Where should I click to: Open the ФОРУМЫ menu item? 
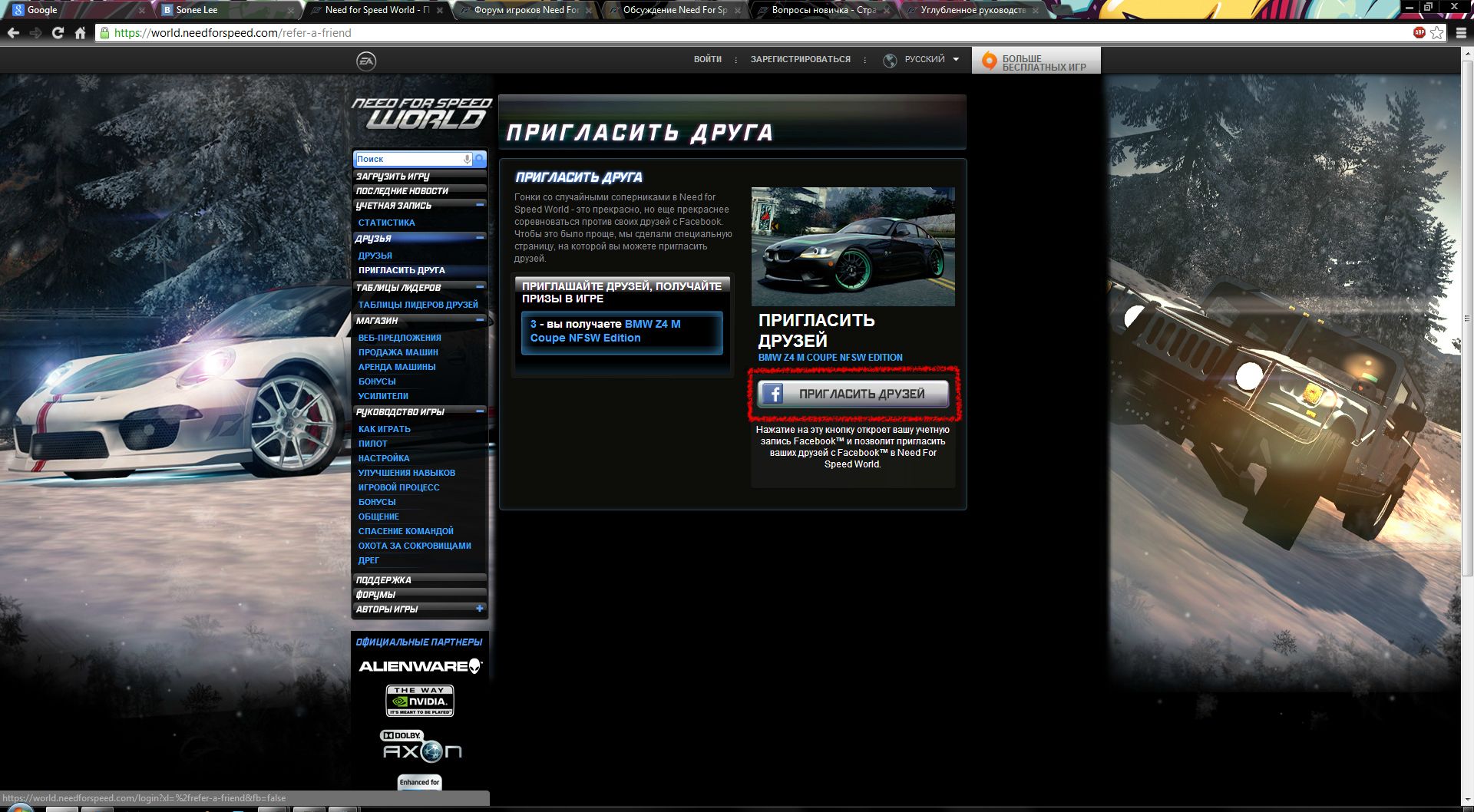point(419,595)
